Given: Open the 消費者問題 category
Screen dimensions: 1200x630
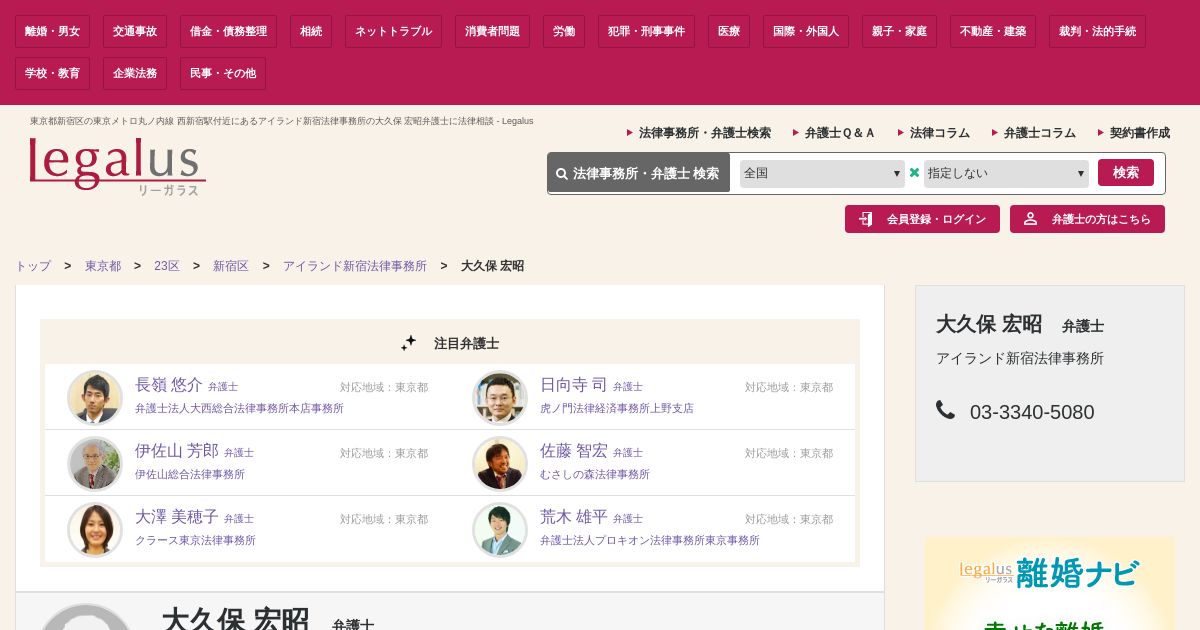Looking at the screenshot, I should click(x=492, y=31).
